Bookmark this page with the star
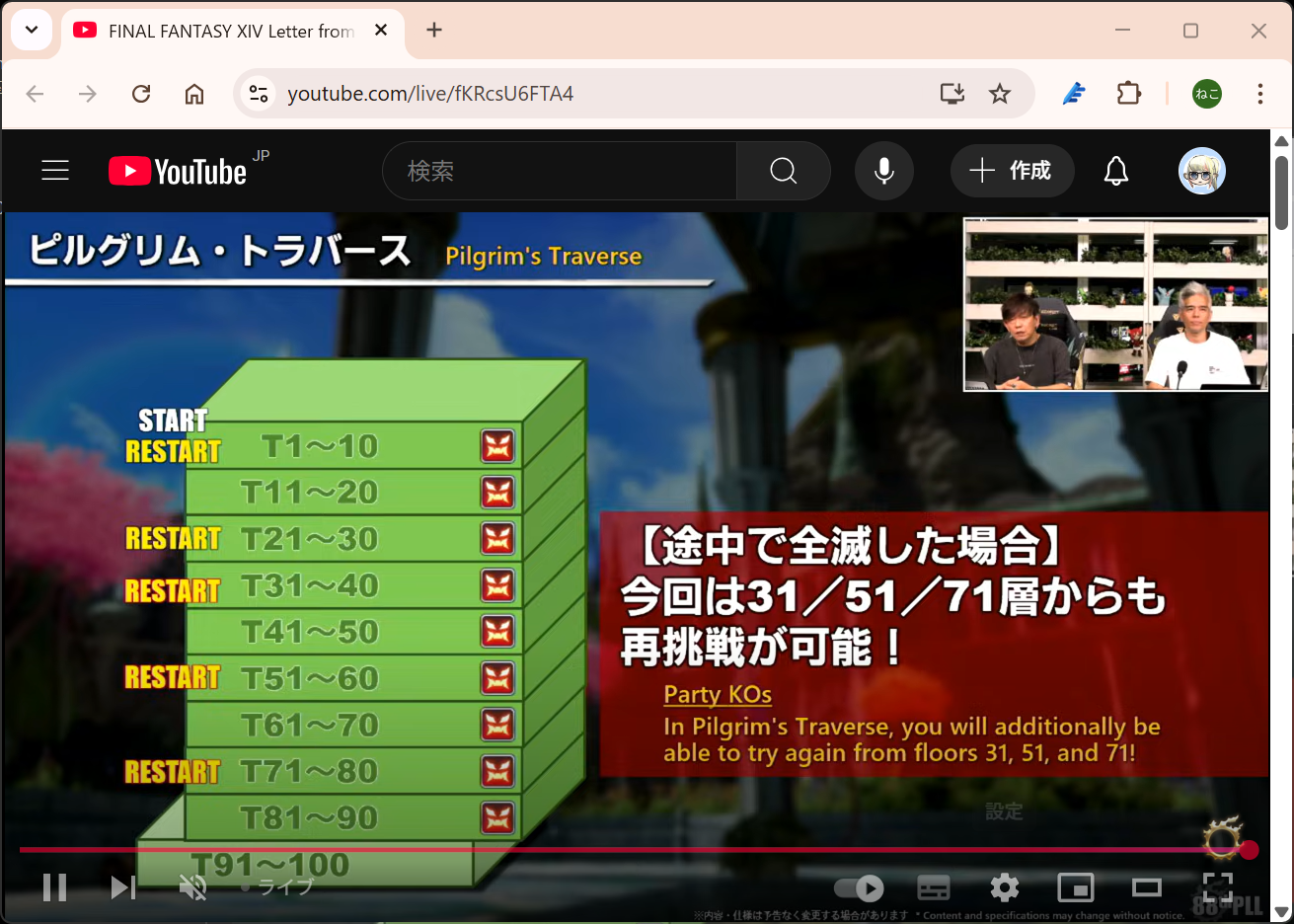The height and width of the screenshot is (924, 1294). 1000,94
